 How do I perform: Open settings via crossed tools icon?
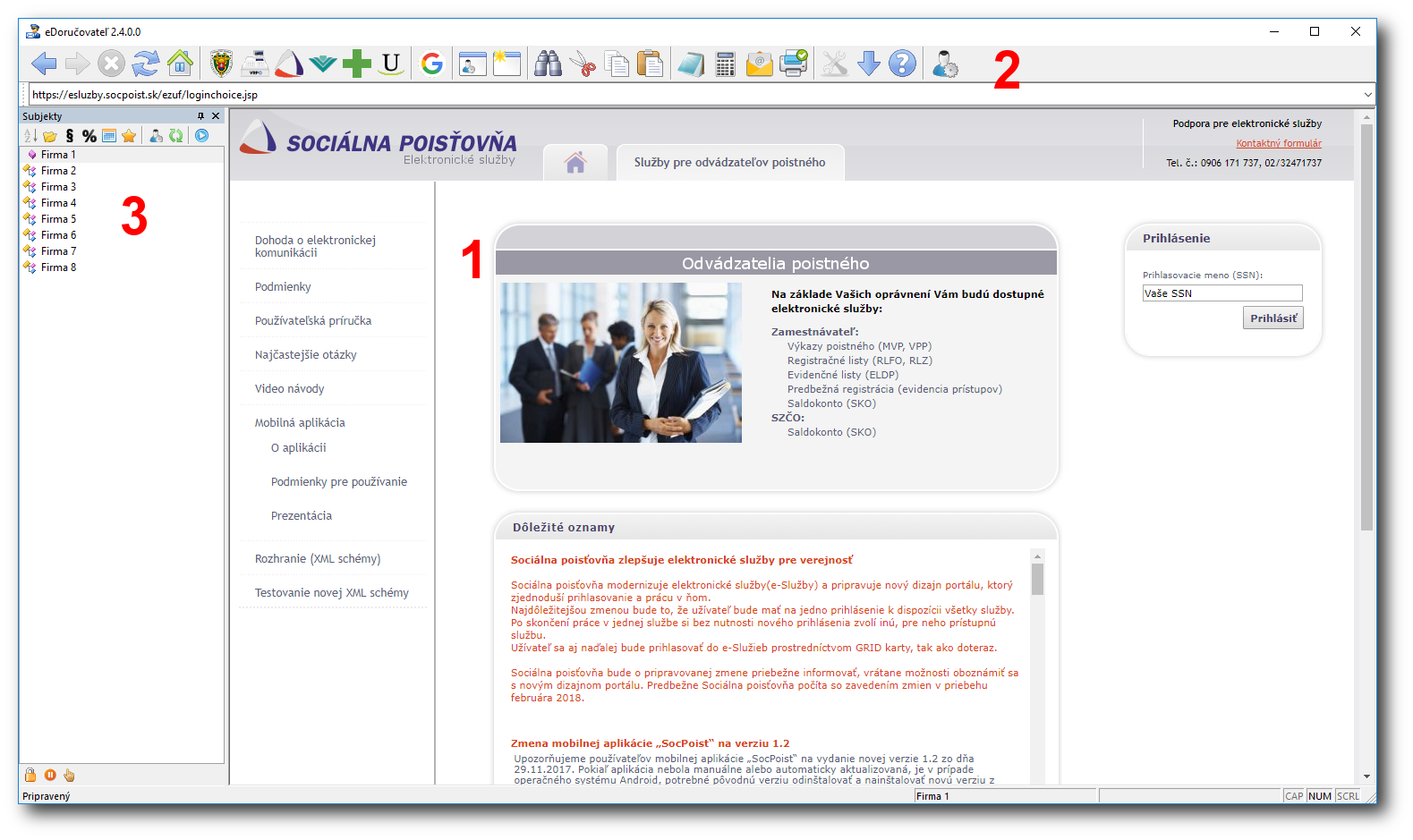coord(835,64)
